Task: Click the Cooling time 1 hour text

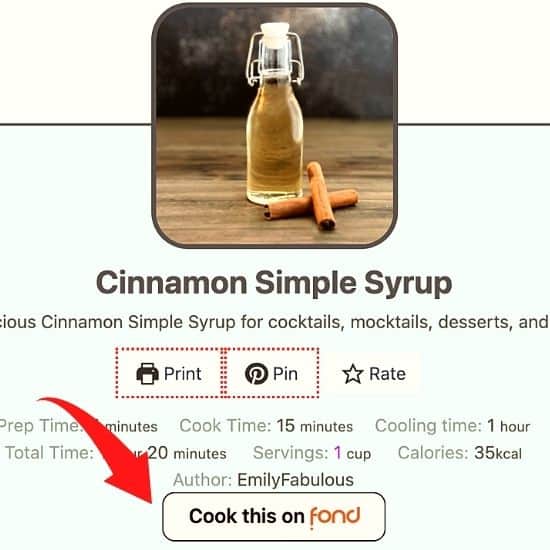Action: 452,426
